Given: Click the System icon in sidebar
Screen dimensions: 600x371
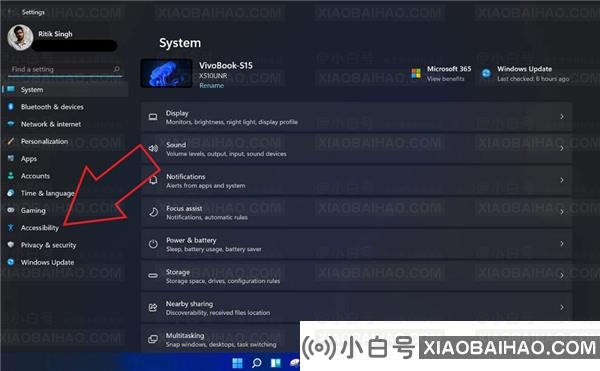Looking at the screenshot, I should [x=11, y=89].
